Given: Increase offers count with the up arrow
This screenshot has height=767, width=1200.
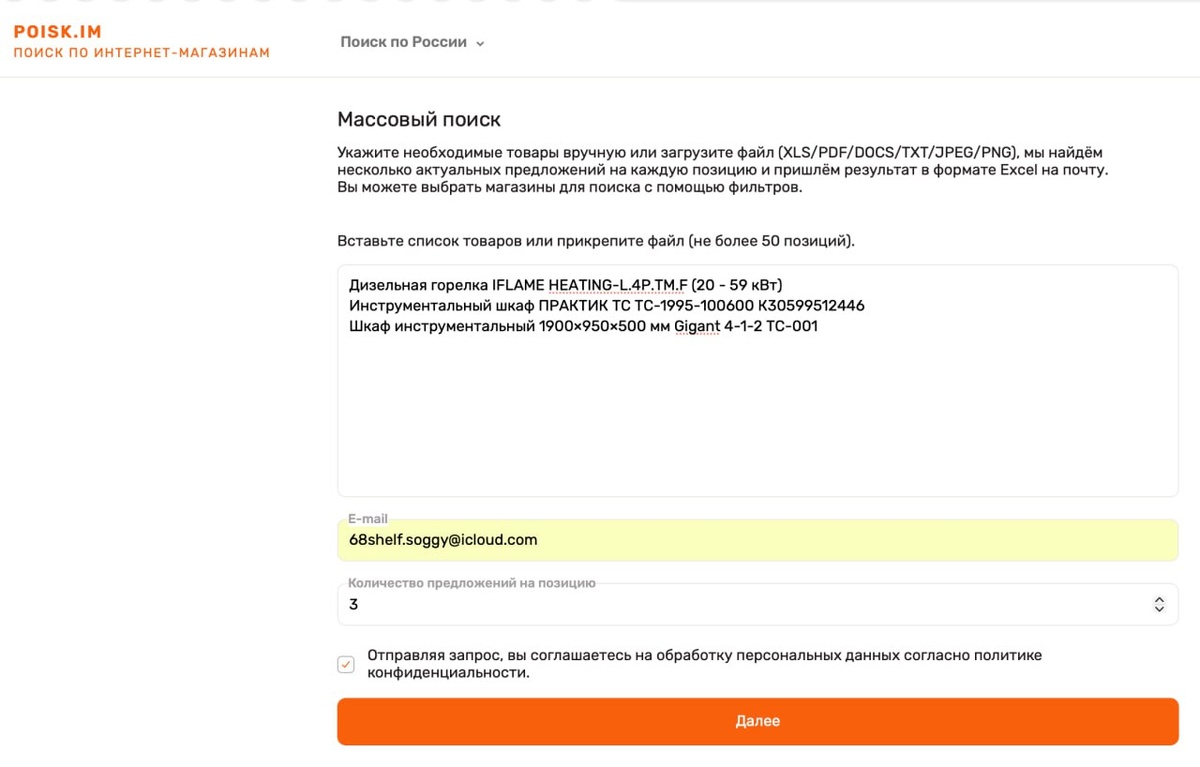Looking at the screenshot, I should [1159, 600].
